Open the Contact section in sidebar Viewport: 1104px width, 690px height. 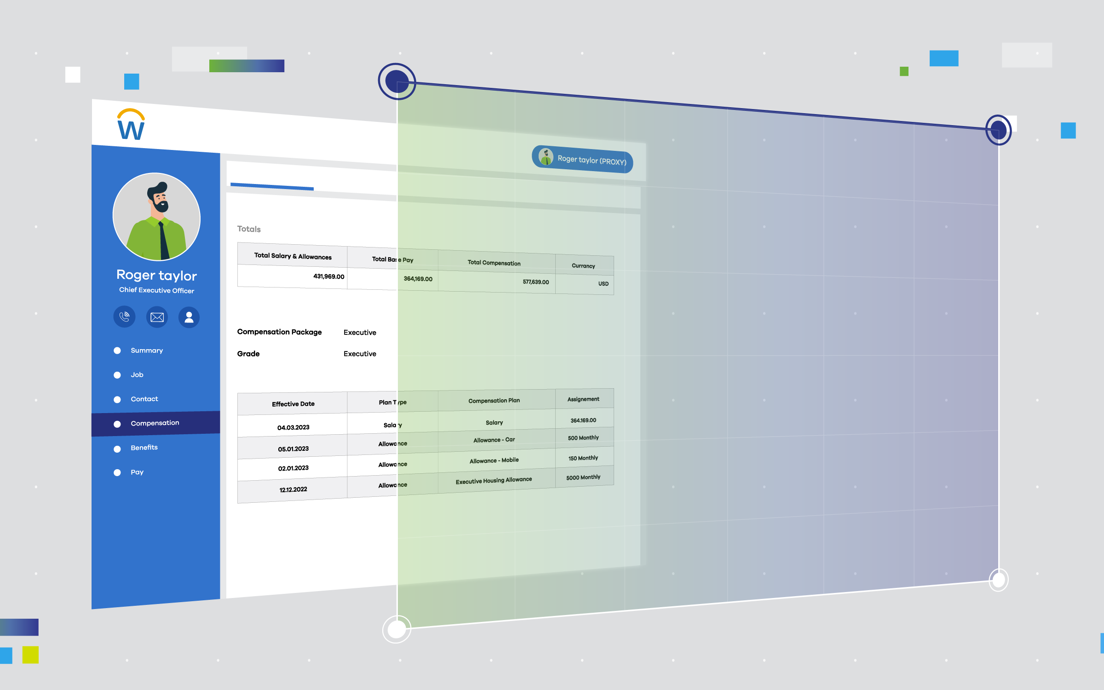pos(144,399)
